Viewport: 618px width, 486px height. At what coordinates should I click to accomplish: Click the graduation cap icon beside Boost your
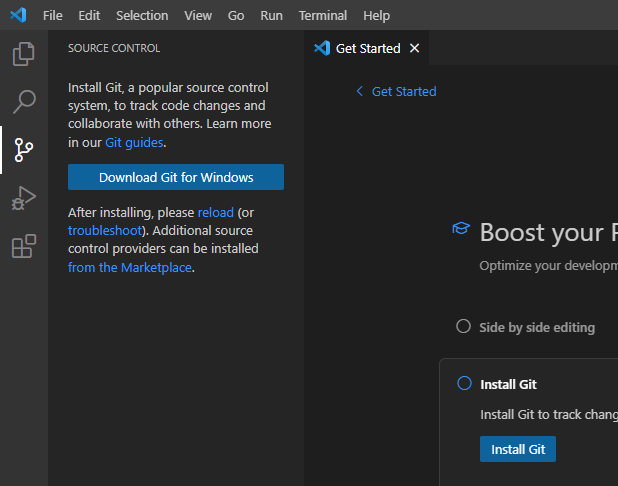click(461, 228)
